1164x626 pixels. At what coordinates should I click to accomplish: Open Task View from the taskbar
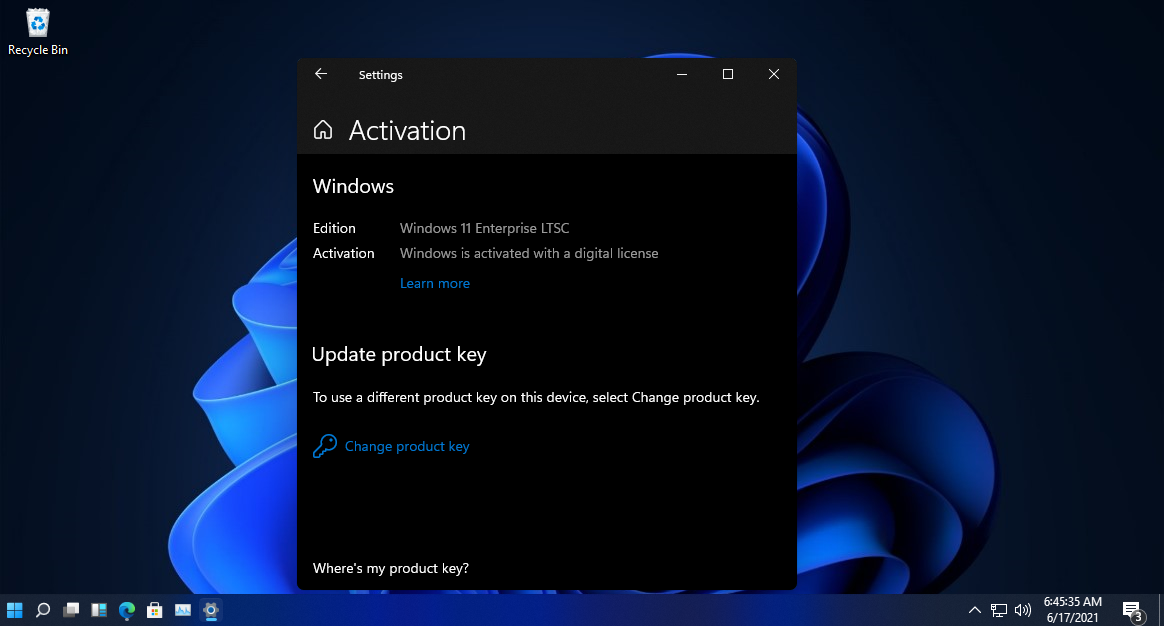(71, 610)
